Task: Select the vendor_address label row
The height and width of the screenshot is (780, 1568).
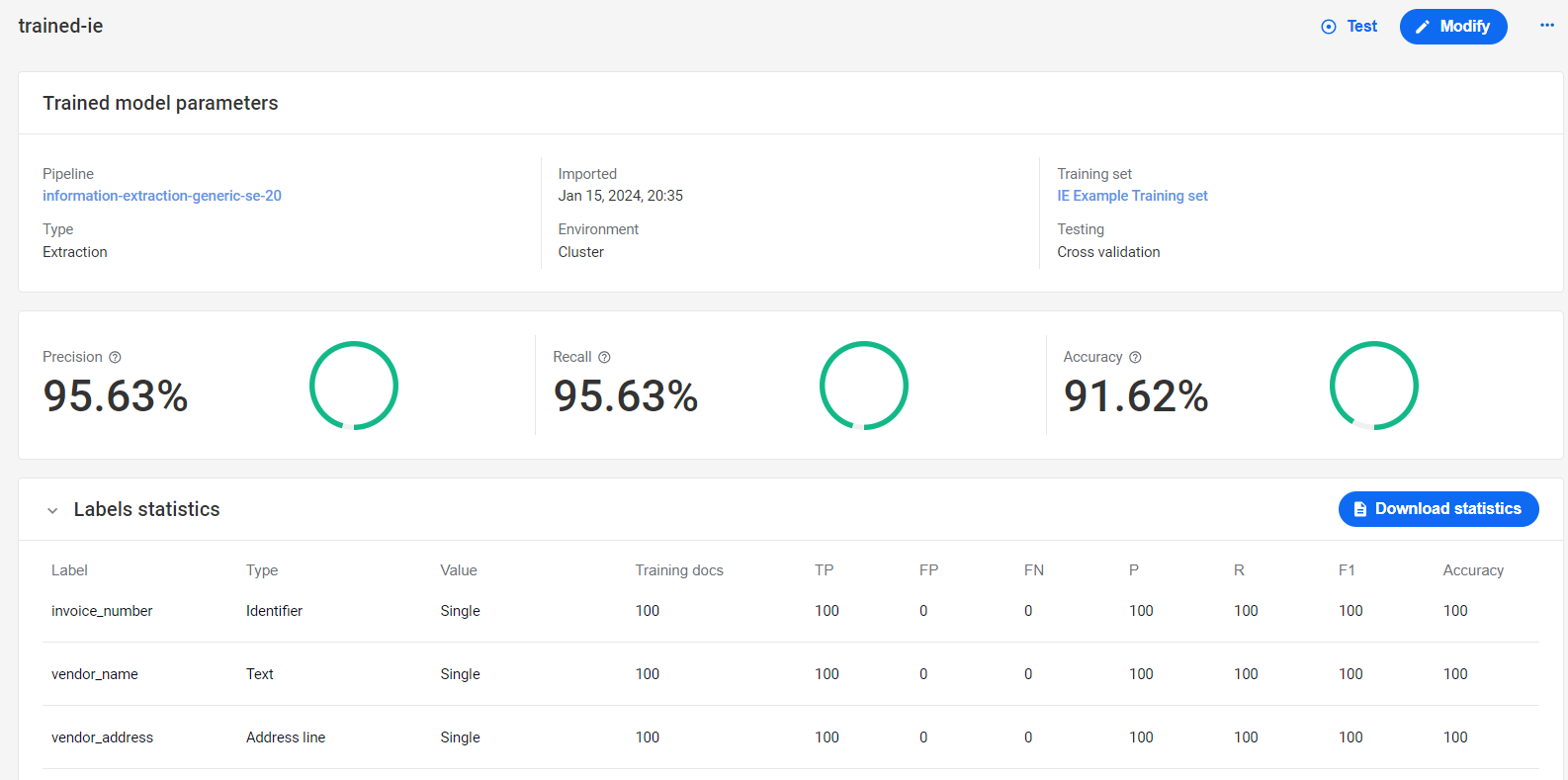Action: click(x=791, y=737)
